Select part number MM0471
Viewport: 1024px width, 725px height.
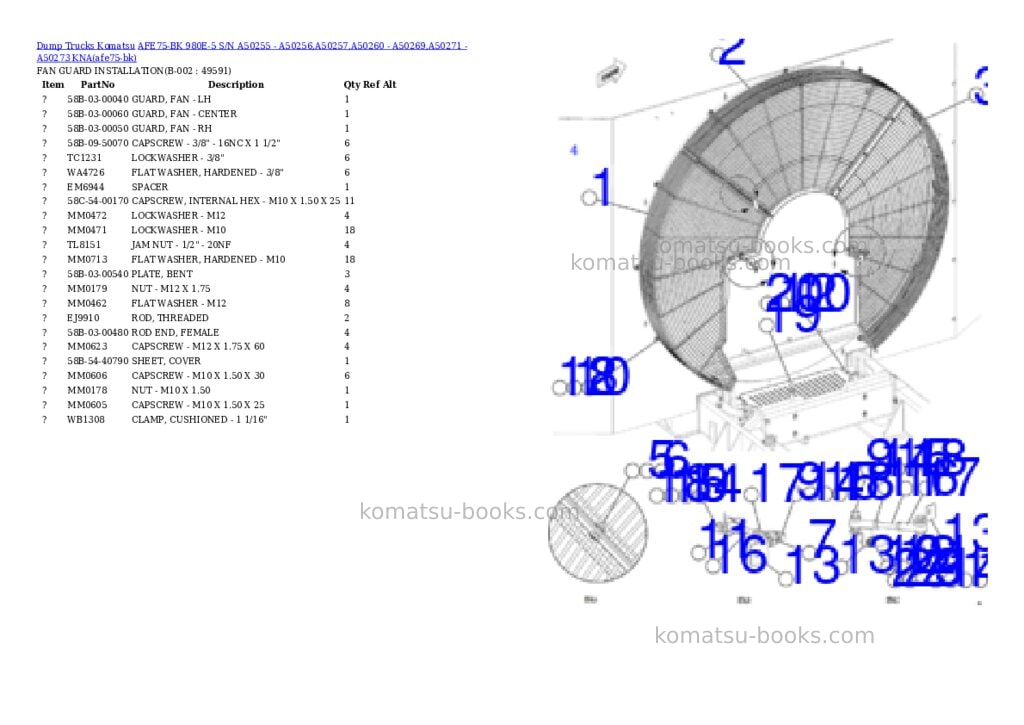87,230
